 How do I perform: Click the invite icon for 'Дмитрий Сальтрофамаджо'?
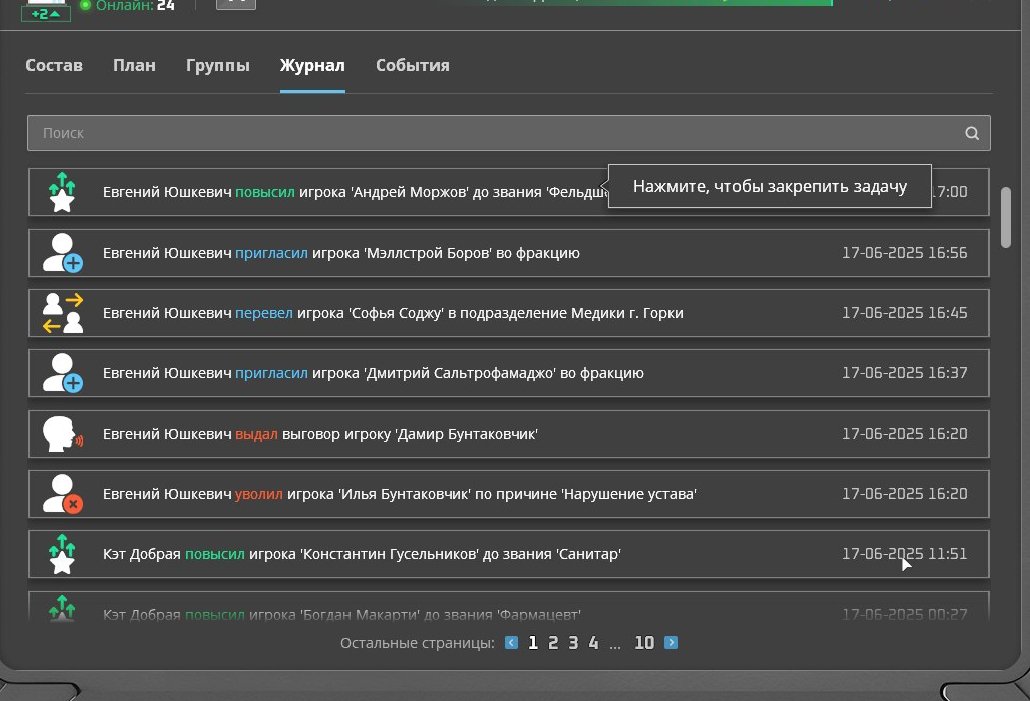coord(62,373)
